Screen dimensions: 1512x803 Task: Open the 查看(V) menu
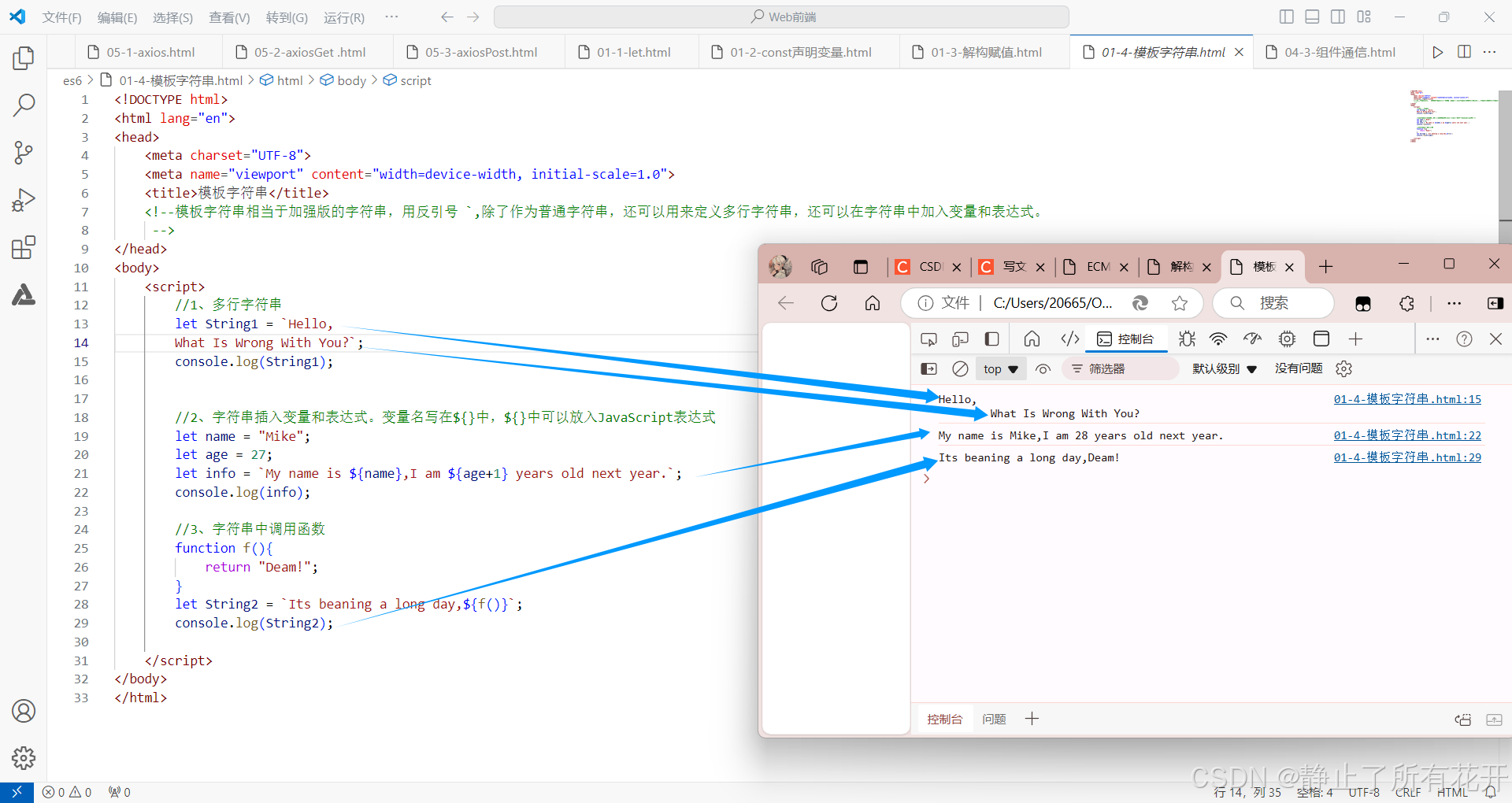pos(229,17)
